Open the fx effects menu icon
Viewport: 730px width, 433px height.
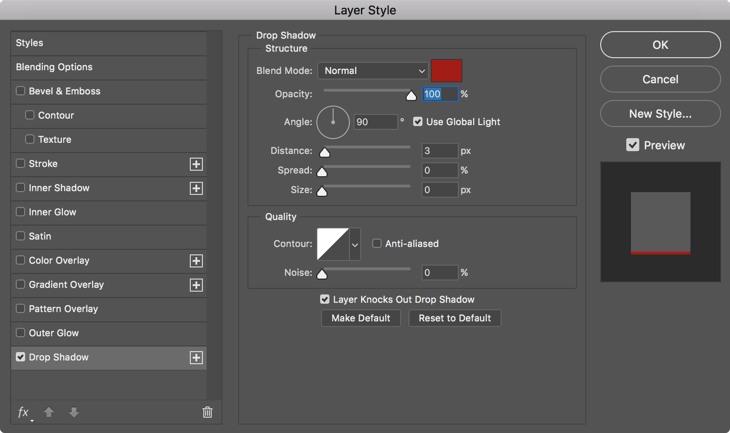tap(24, 412)
